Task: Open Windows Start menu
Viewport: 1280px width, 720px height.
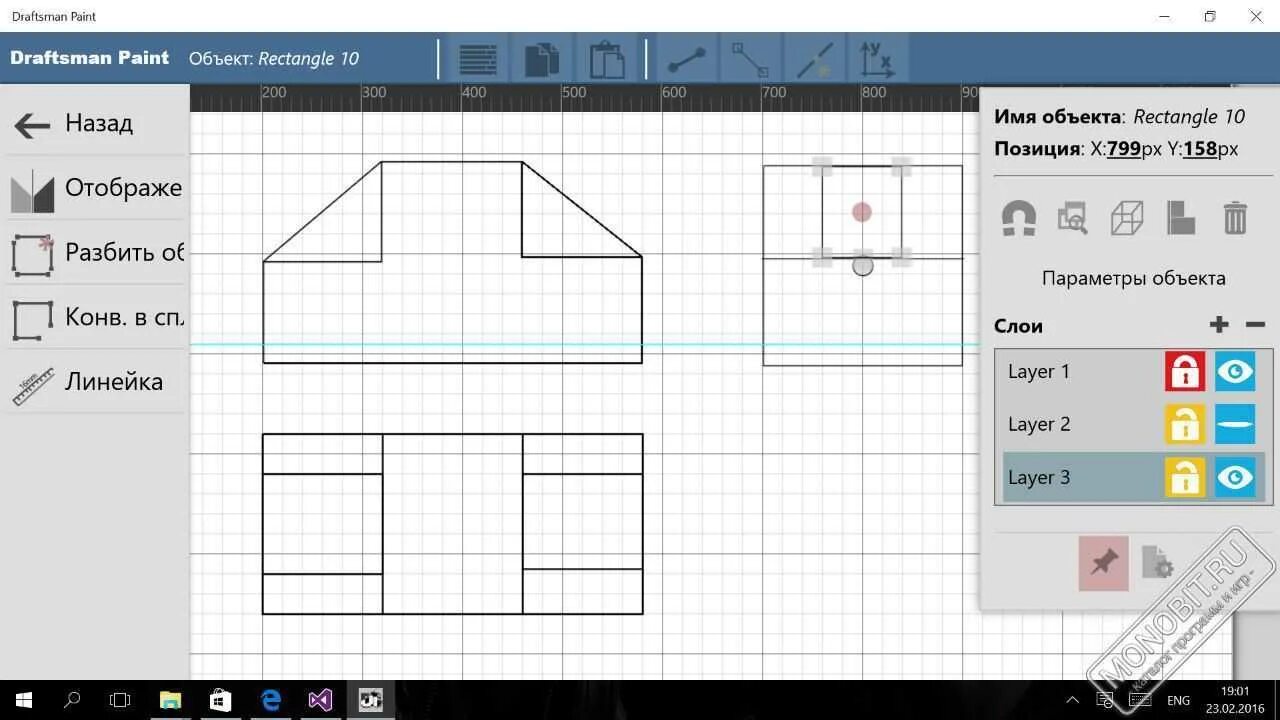Action: click(x=24, y=700)
